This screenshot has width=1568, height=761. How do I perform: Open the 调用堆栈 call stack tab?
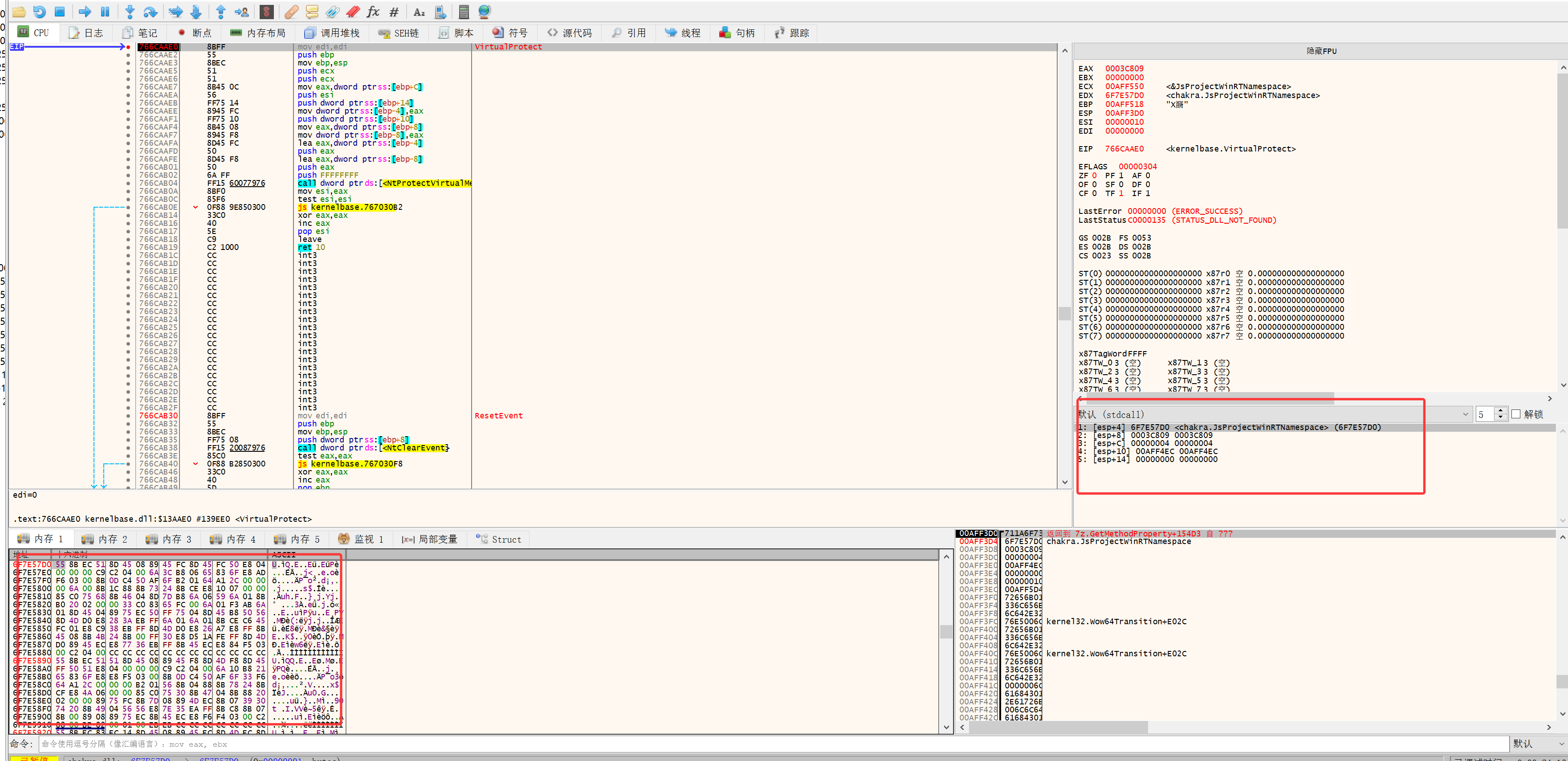pos(332,33)
